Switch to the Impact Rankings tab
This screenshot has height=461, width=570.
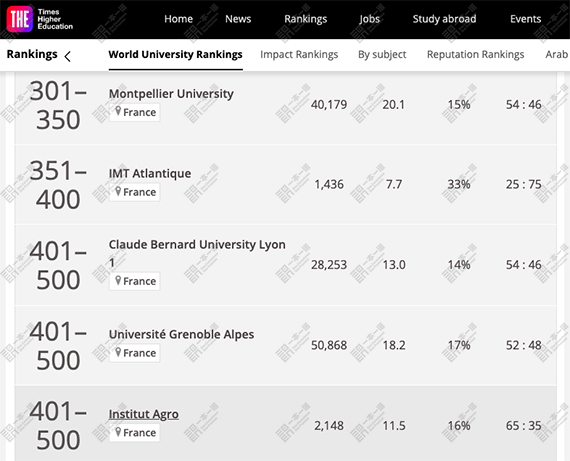(299, 55)
